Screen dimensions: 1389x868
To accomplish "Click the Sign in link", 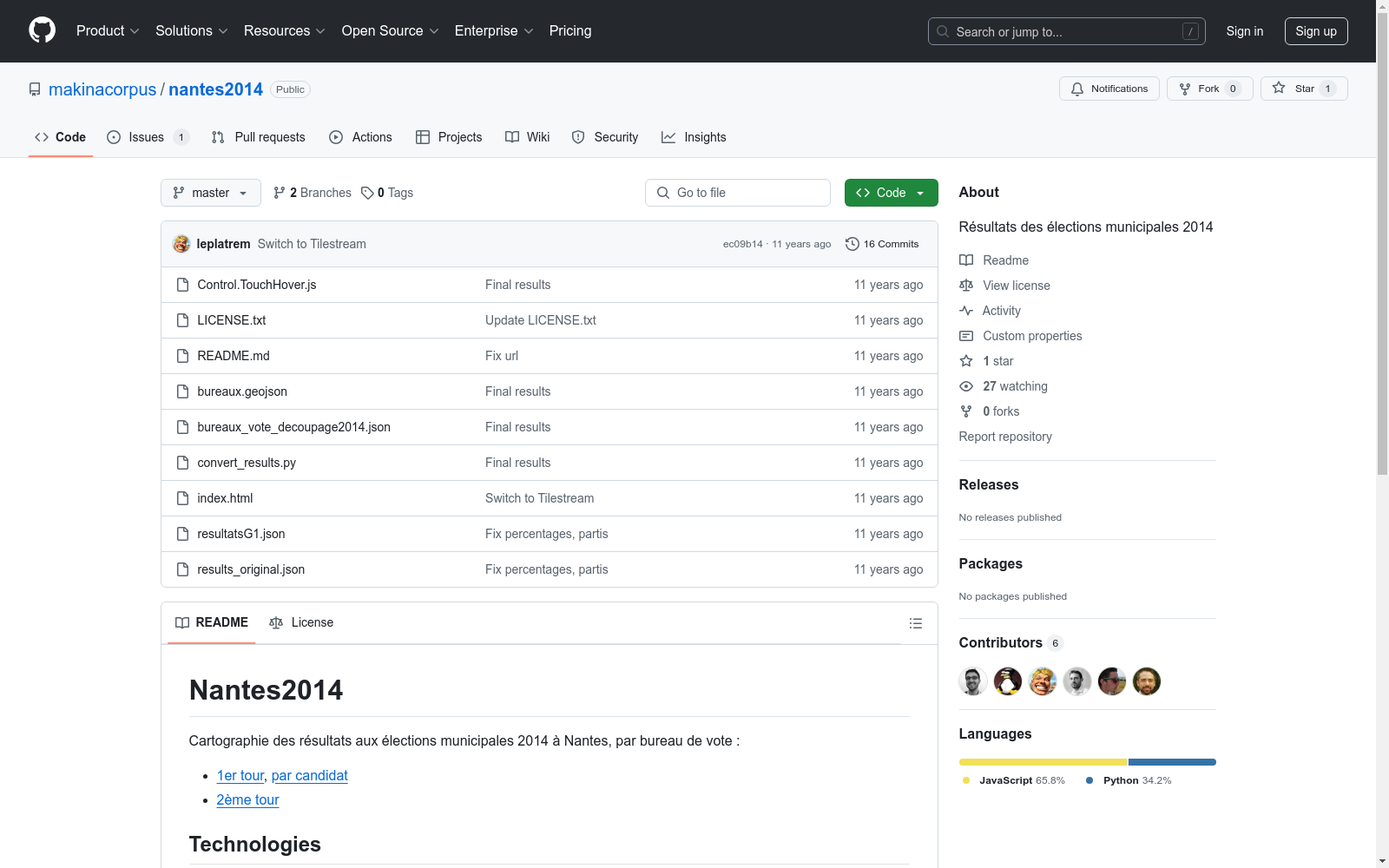I will 1245,31.
